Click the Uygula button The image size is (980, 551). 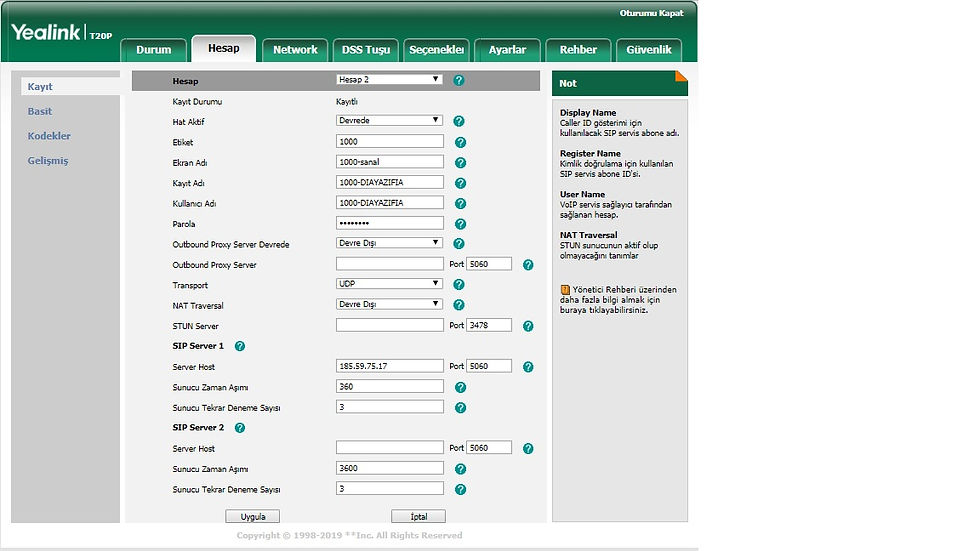pyautogui.click(x=252, y=517)
